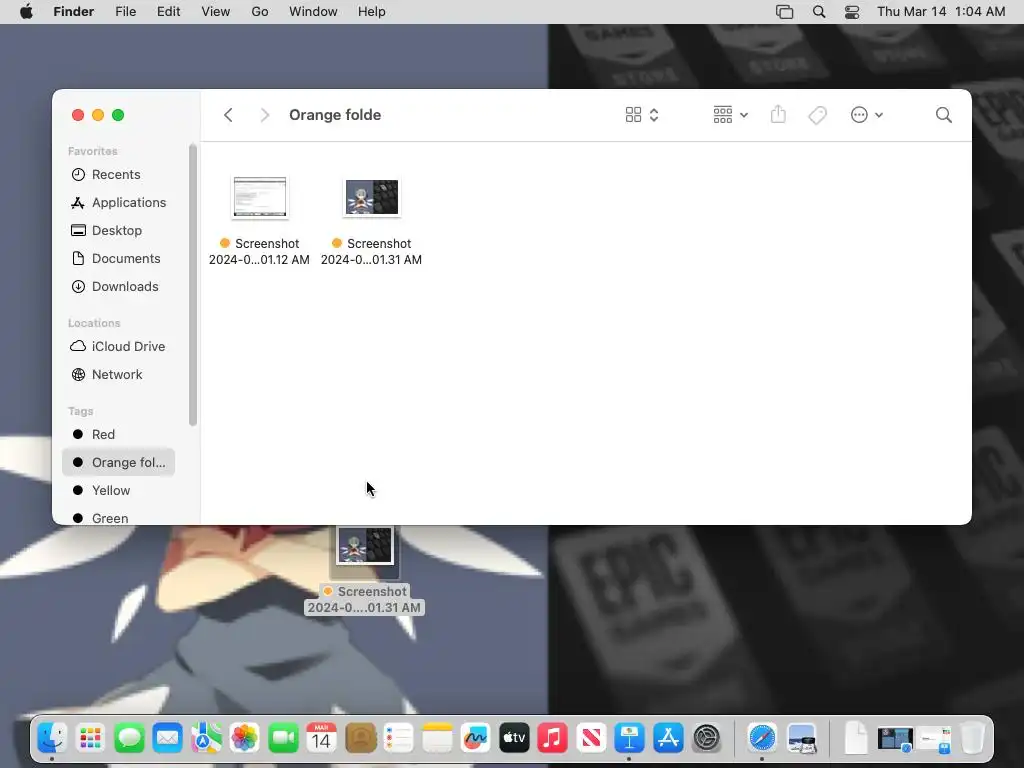
Task: Switch to icon view mode
Action: tap(633, 115)
